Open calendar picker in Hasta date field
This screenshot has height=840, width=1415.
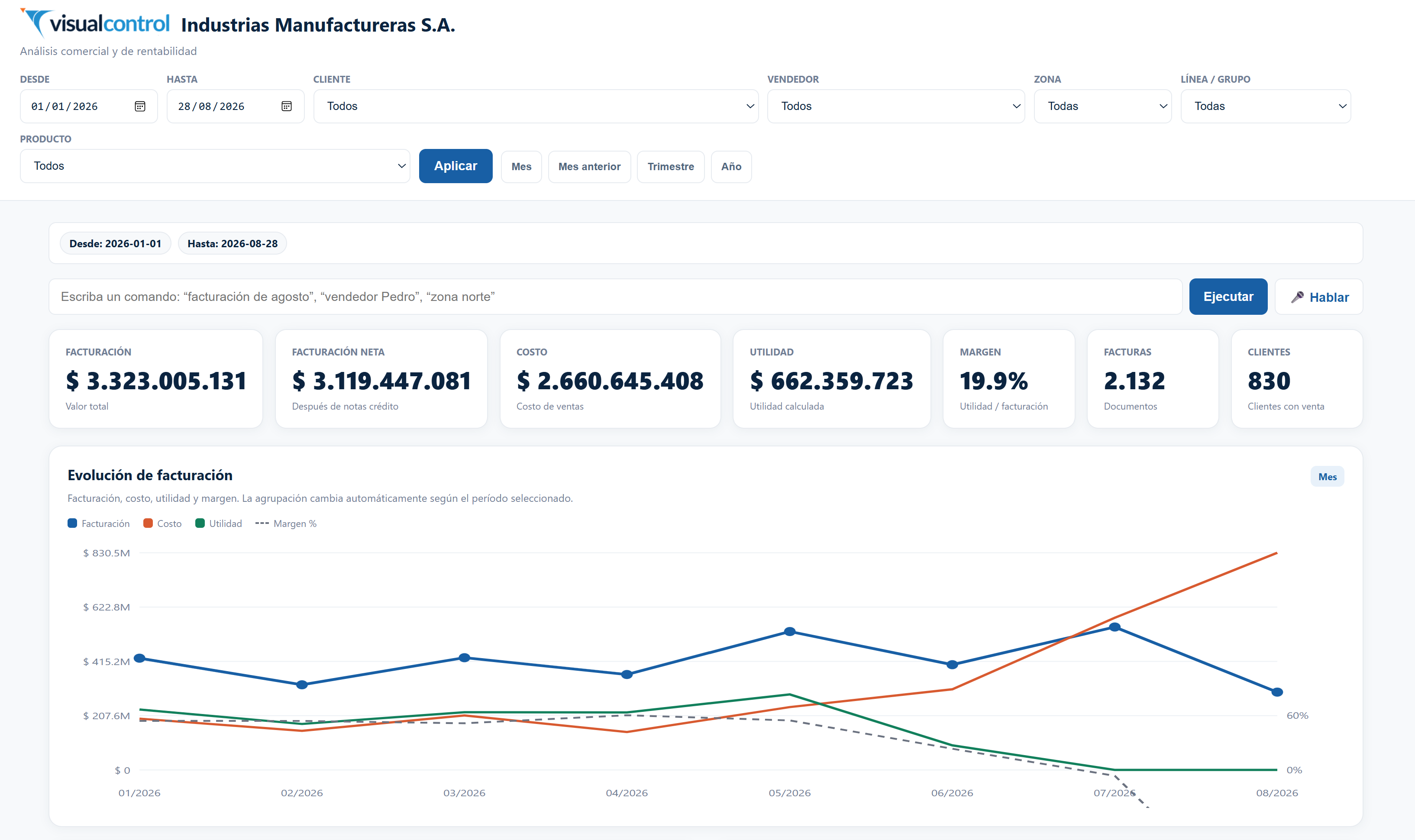pyautogui.click(x=286, y=107)
